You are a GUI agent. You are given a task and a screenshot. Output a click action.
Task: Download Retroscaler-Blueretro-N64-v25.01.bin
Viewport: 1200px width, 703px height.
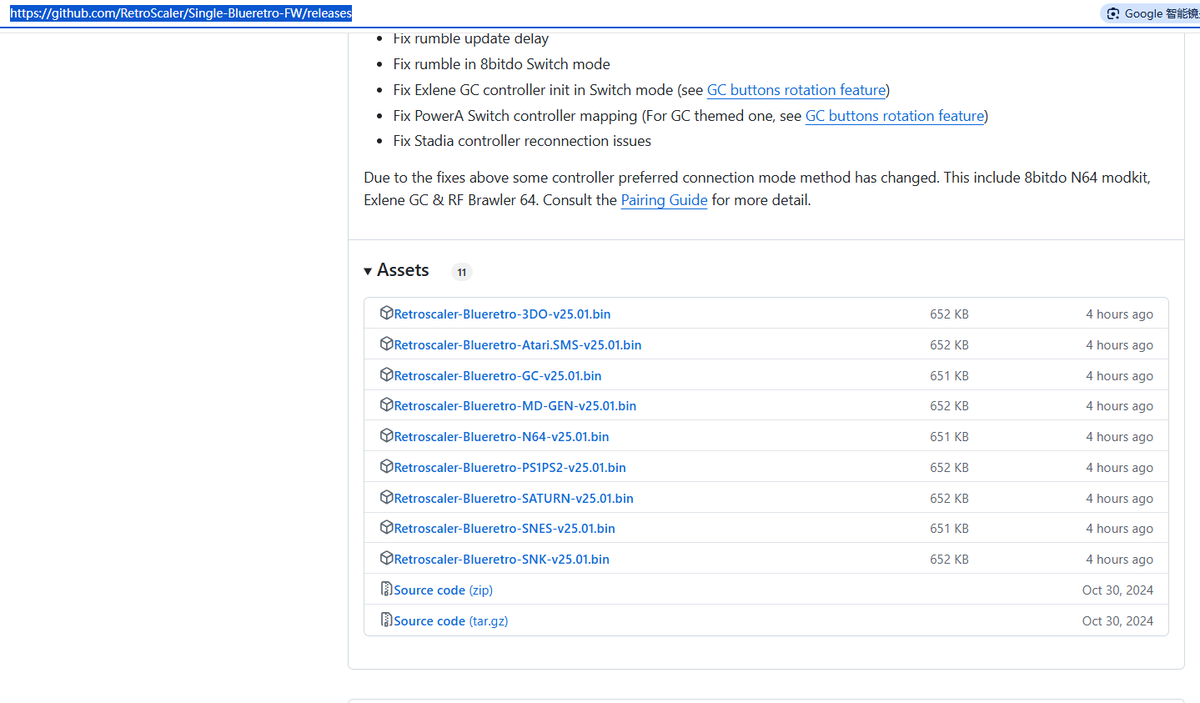(x=501, y=437)
